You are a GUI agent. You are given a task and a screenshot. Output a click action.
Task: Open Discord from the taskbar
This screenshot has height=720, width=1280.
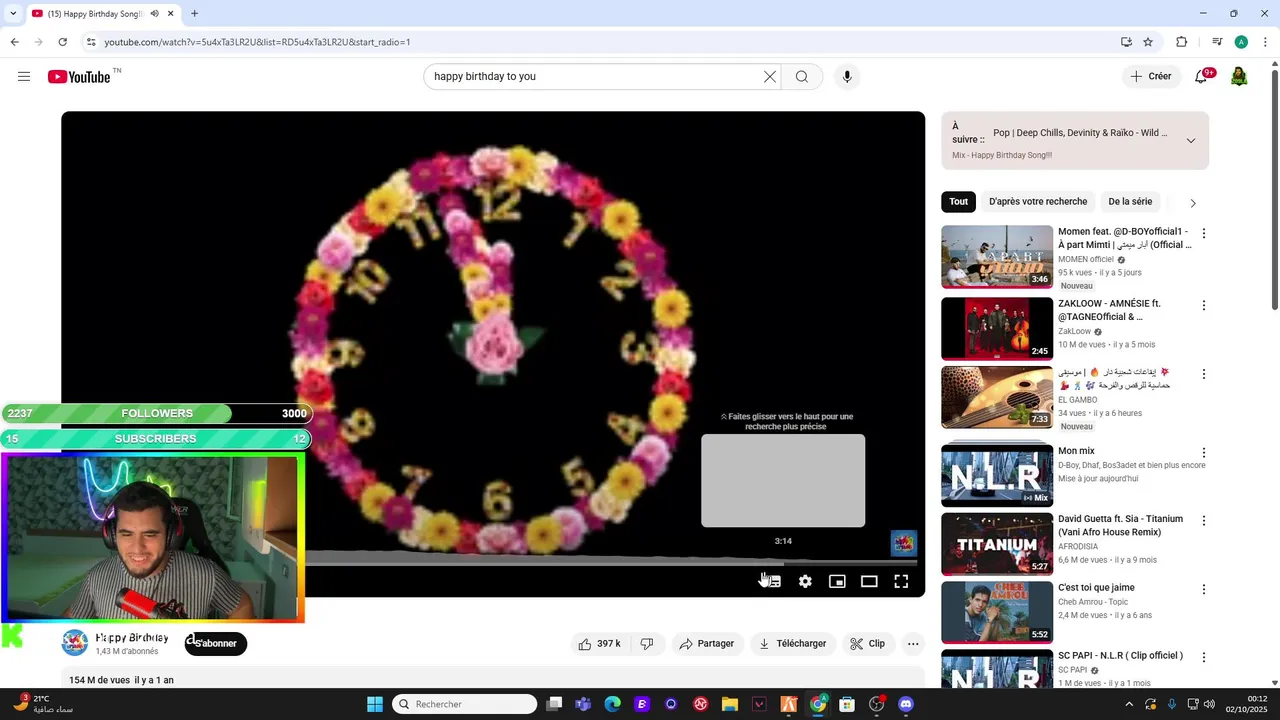pyautogui.click(x=906, y=704)
